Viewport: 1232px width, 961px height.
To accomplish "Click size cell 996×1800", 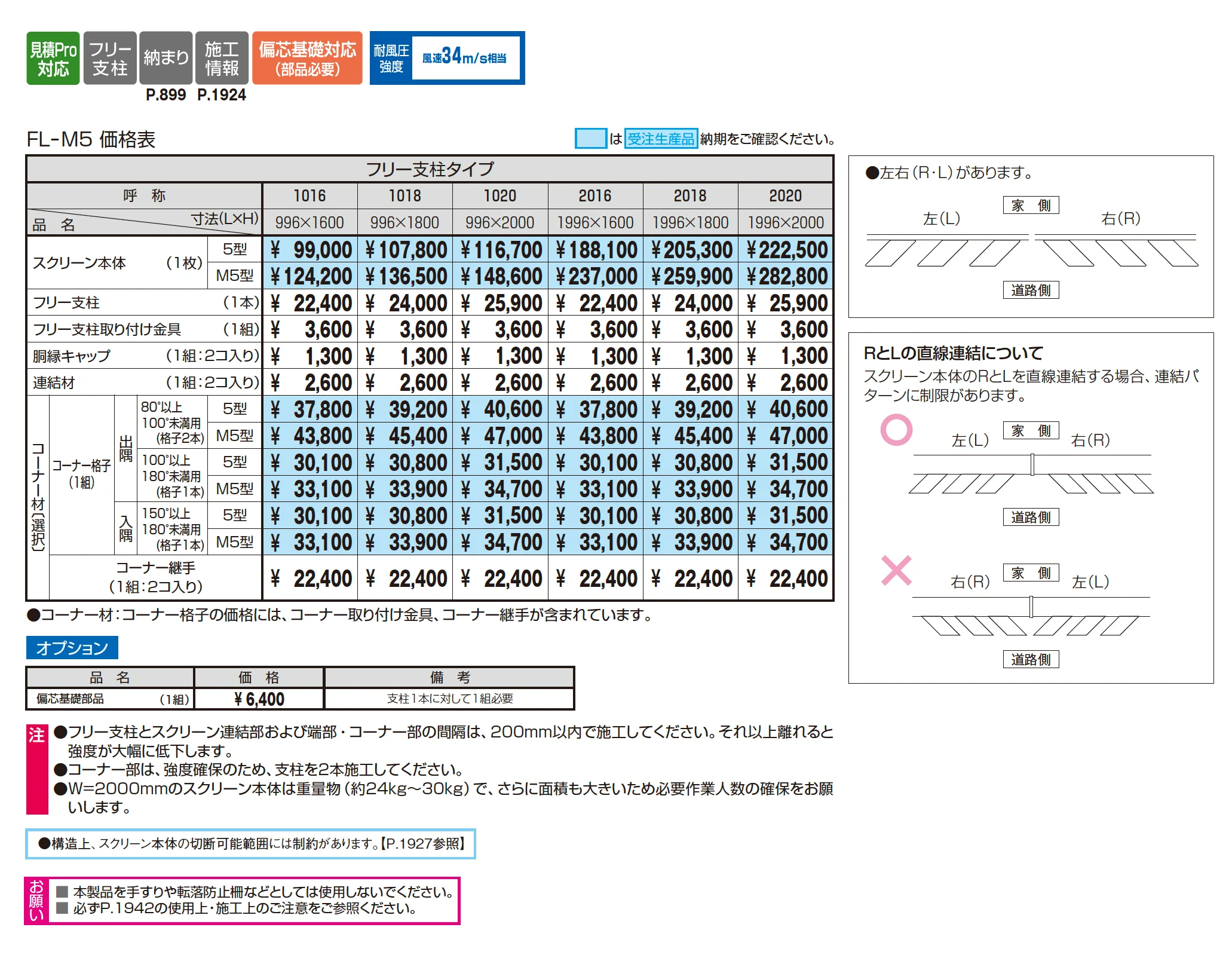I will pyautogui.click(x=404, y=222).
